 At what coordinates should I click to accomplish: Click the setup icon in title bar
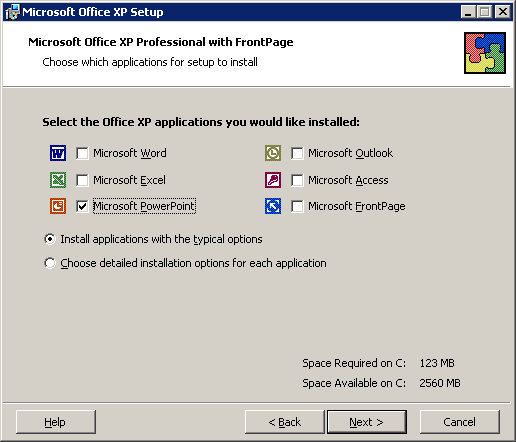click(12, 12)
